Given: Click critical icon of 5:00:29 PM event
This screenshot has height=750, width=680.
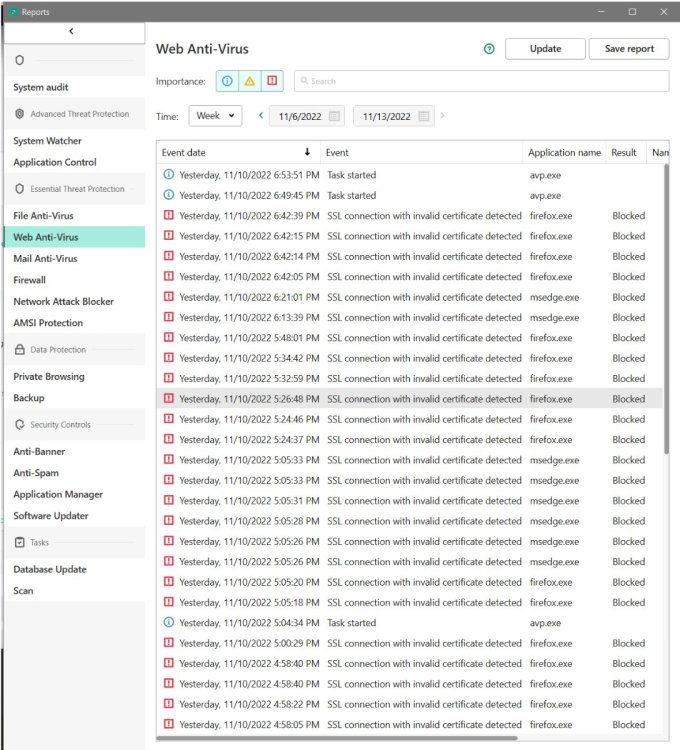Looking at the screenshot, I should click(169, 642).
